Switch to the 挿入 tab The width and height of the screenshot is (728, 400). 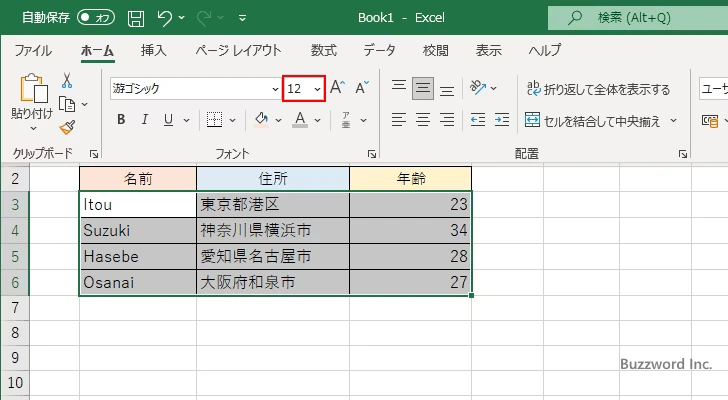[154, 50]
